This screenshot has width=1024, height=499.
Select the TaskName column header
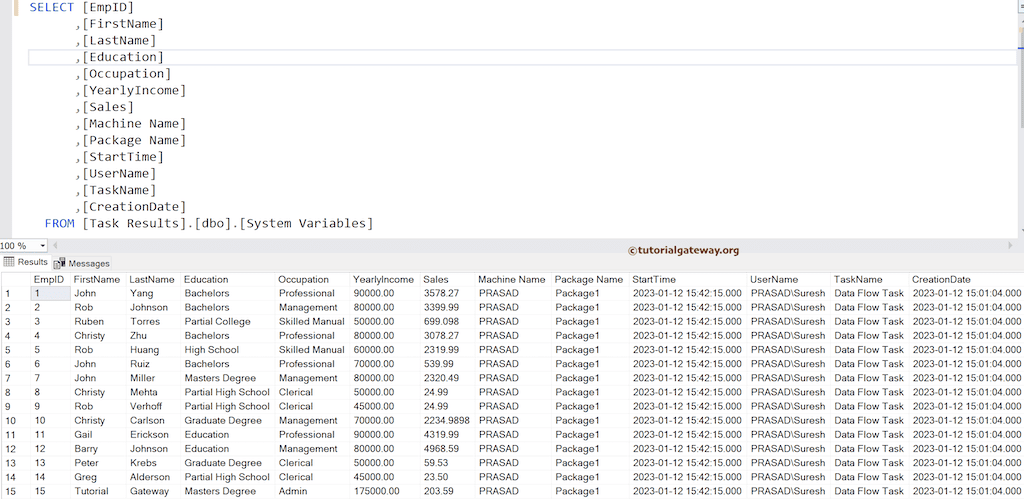(870, 279)
